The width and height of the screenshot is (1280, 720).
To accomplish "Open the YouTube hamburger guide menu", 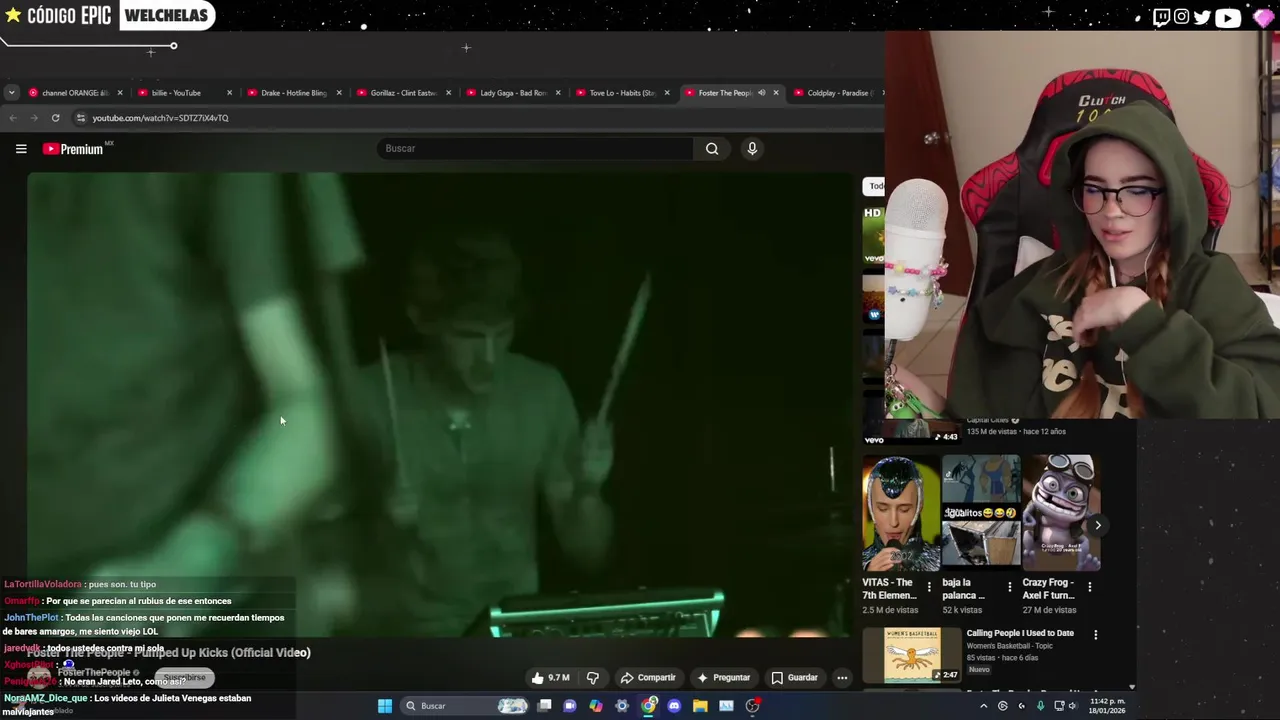I will (21, 149).
